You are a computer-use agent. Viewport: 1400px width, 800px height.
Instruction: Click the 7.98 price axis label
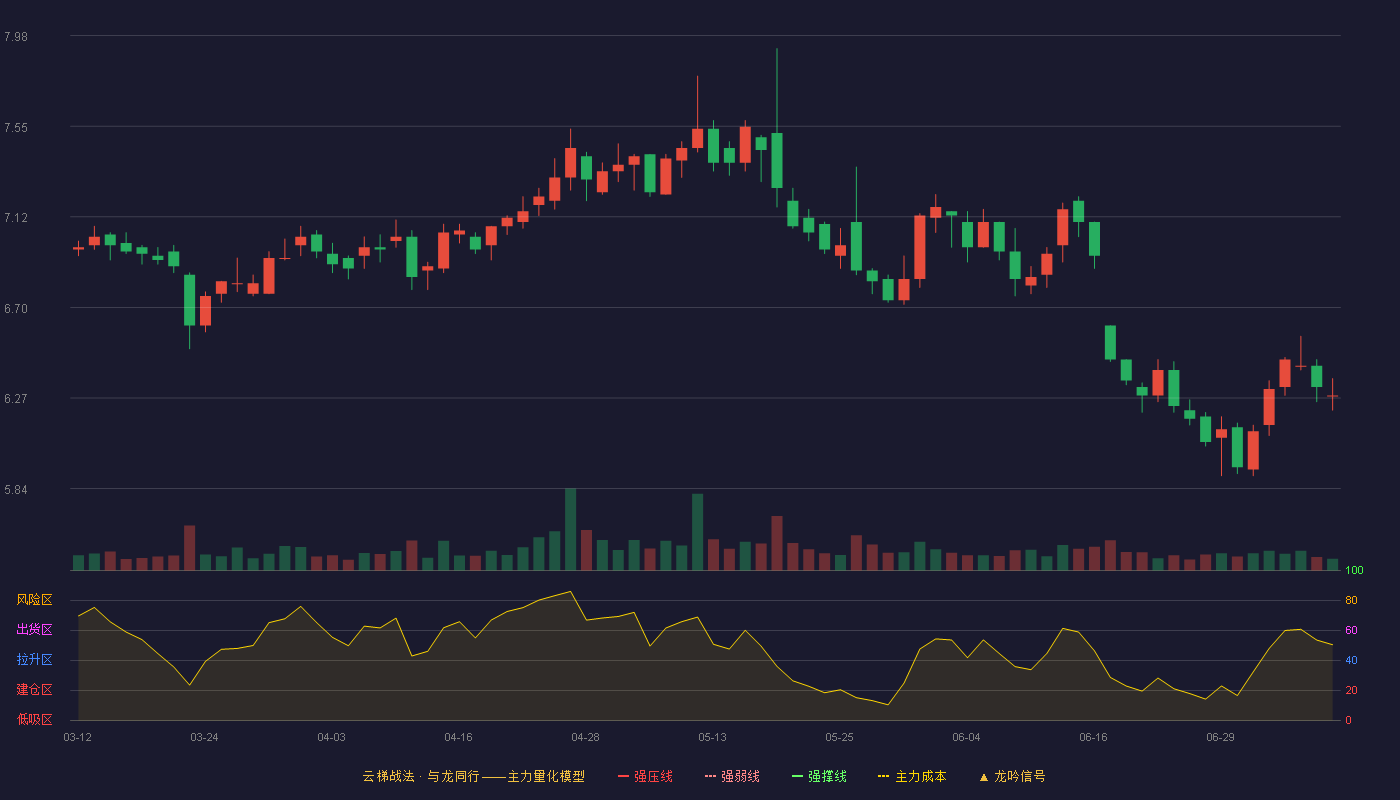16,37
